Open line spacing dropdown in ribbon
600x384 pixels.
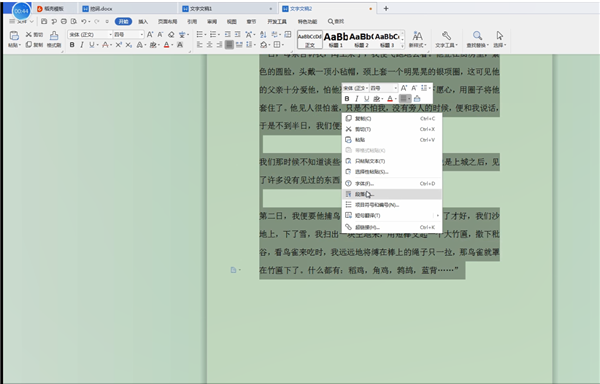coord(254,45)
